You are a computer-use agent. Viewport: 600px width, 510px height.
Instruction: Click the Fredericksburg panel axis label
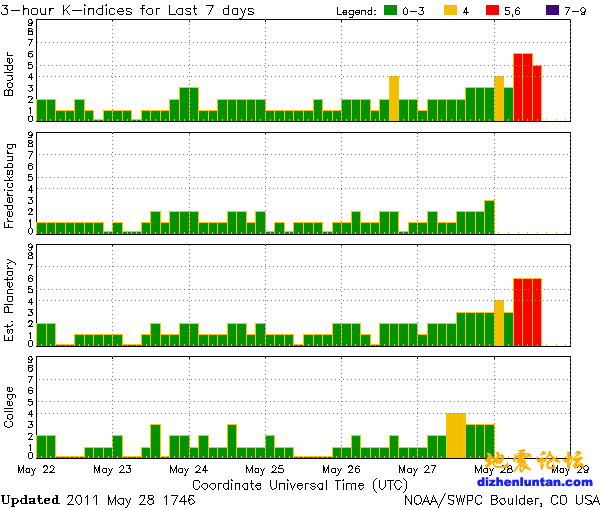coord(10,188)
